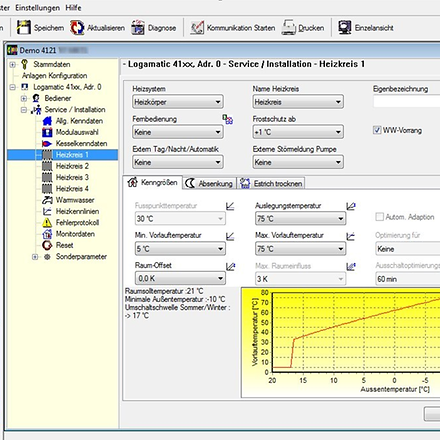The height and width of the screenshot is (440, 440).
Task: Switch to the Estrich trocknen tab
Action: pos(271,183)
